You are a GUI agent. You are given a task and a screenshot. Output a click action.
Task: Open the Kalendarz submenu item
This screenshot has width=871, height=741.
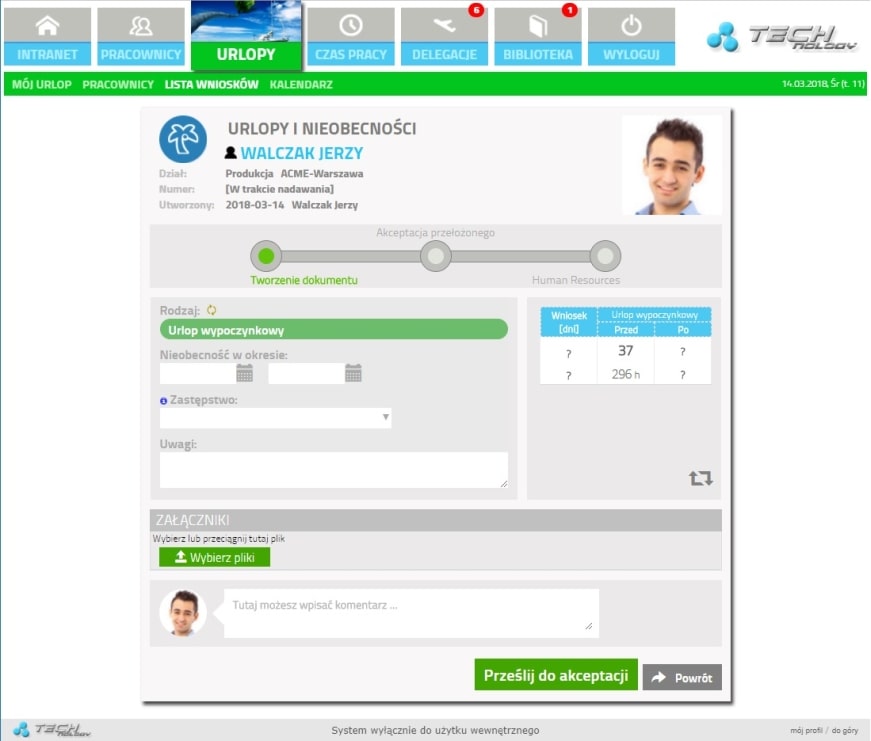pyautogui.click(x=301, y=85)
